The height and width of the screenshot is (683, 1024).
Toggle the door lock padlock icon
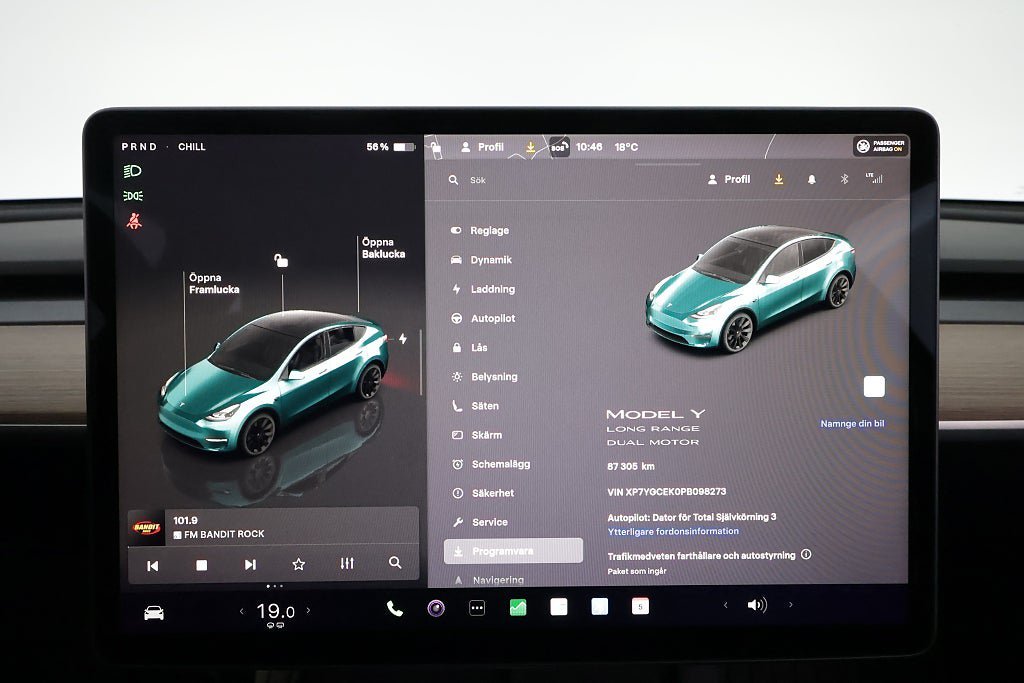pos(281,261)
